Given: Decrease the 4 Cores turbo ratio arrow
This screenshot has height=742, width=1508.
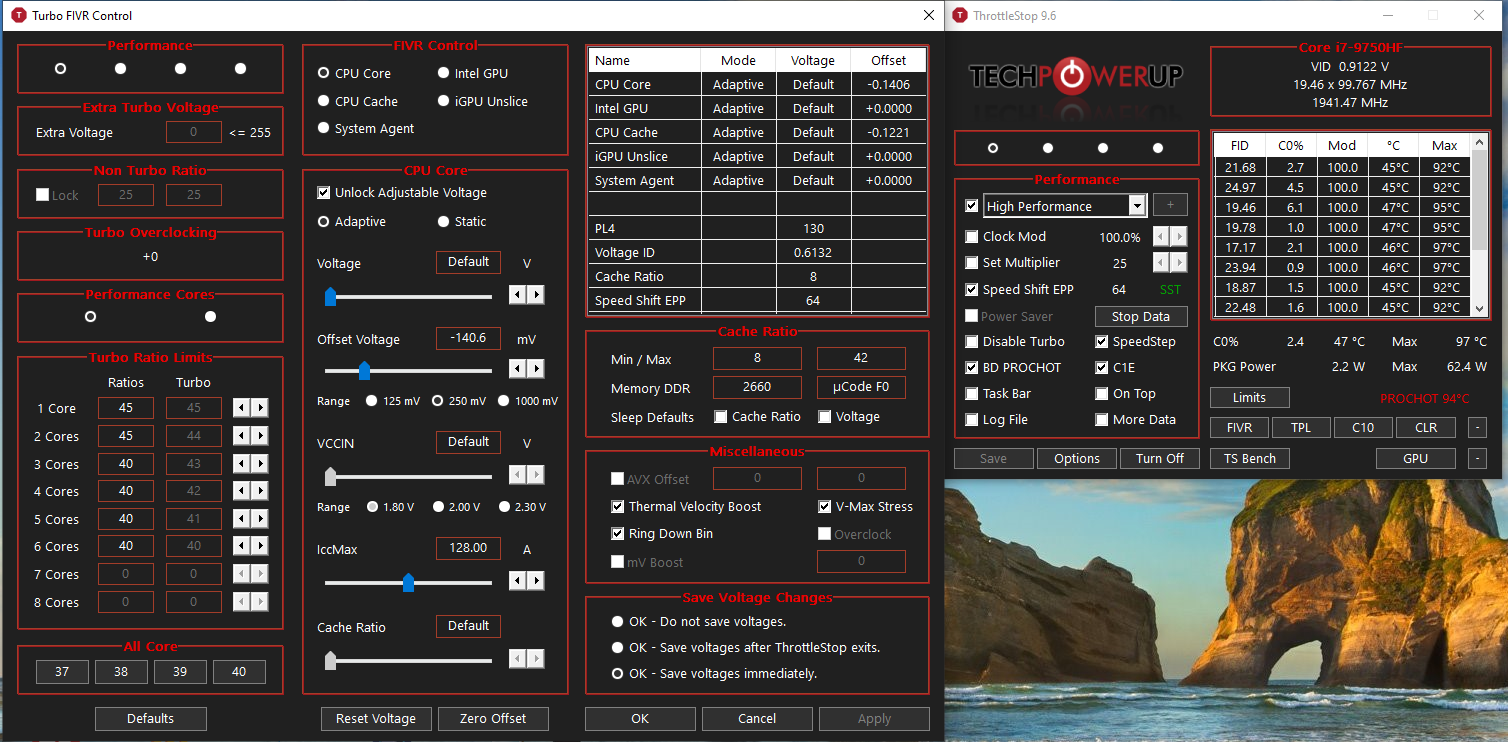Looking at the screenshot, I should point(242,491).
